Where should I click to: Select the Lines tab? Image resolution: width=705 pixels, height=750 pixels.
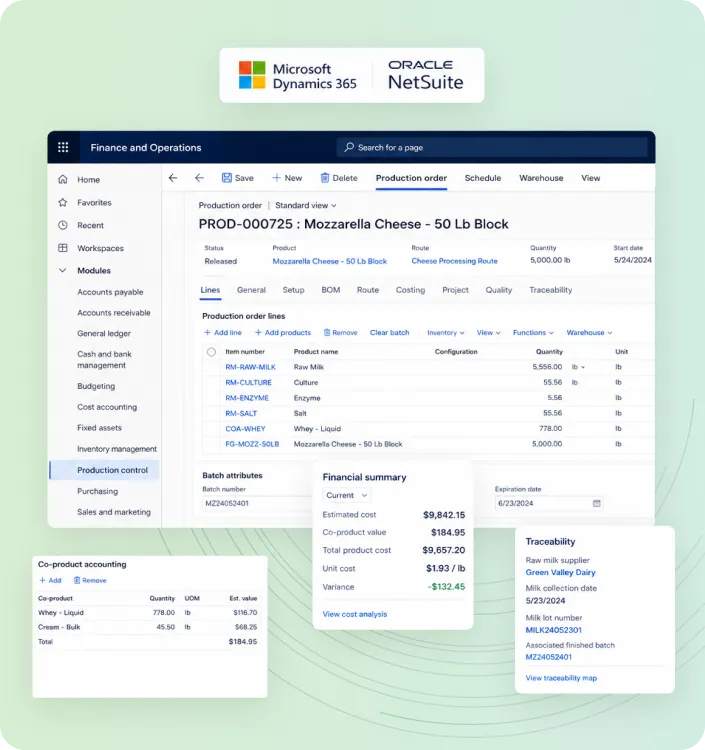210,290
